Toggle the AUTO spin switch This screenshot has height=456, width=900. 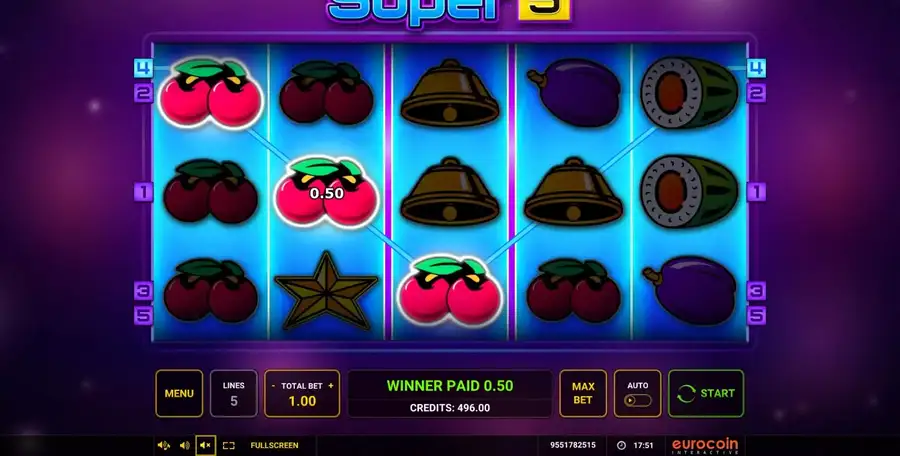pyautogui.click(x=638, y=400)
